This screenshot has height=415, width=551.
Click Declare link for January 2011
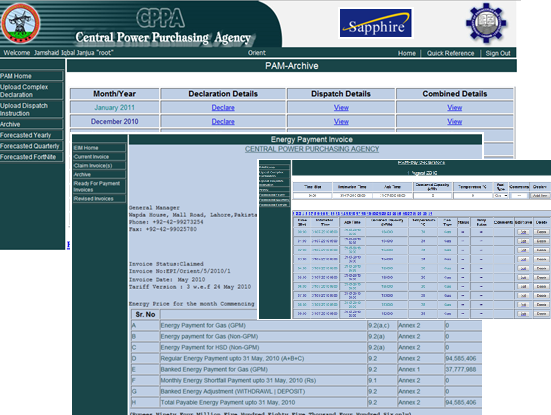click(223, 108)
